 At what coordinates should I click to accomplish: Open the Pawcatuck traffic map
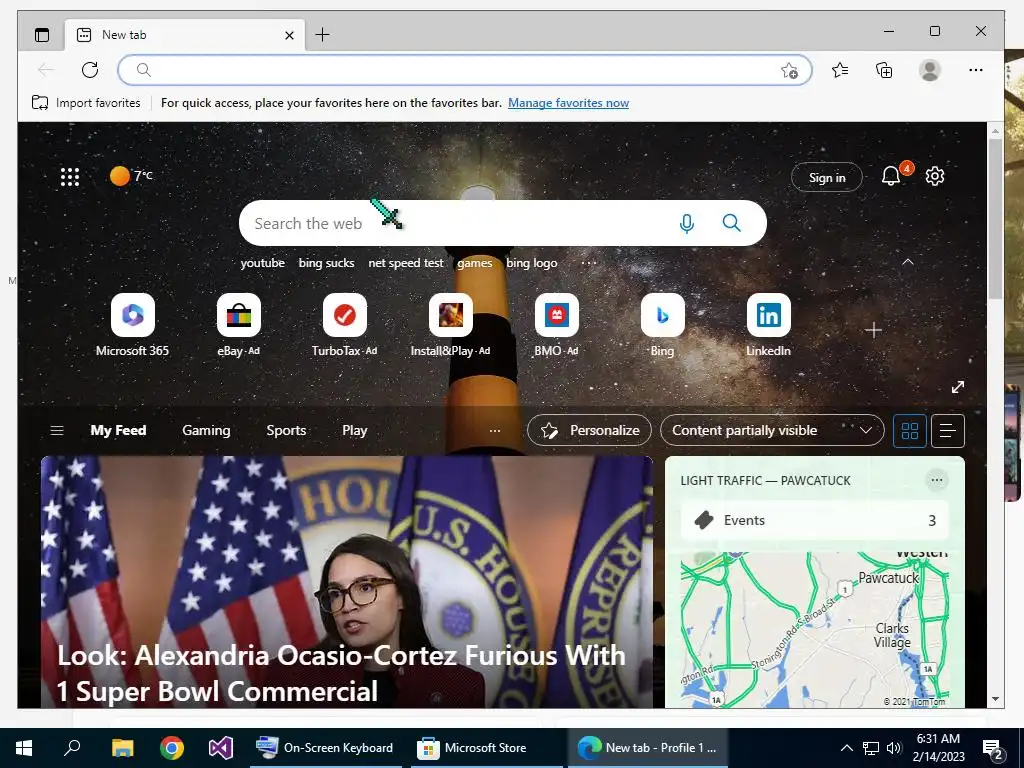814,630
